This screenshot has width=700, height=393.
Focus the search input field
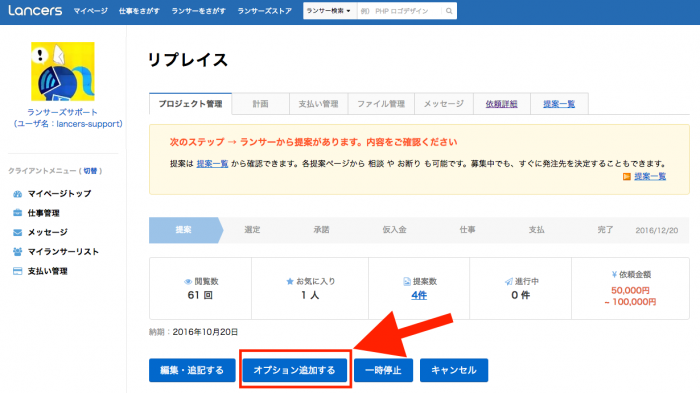click(x=400, y=11)
